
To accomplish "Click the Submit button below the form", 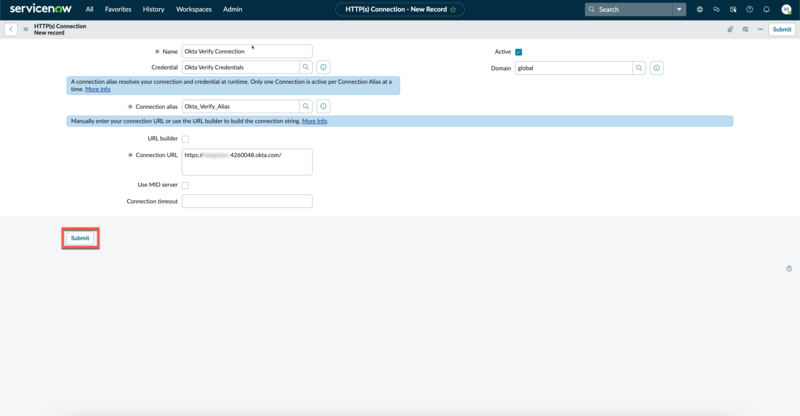I will coord(80,238).
